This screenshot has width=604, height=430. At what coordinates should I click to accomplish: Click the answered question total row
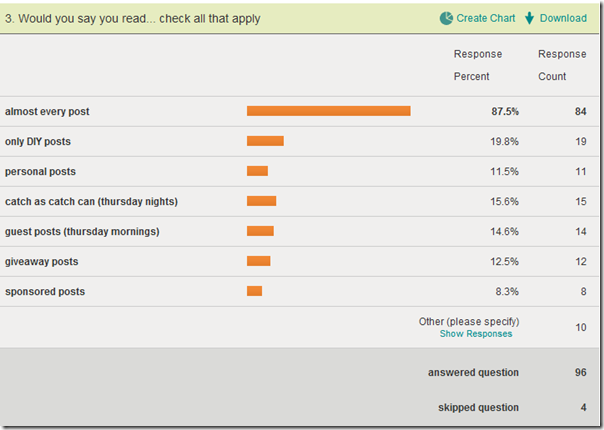(473, 372)
